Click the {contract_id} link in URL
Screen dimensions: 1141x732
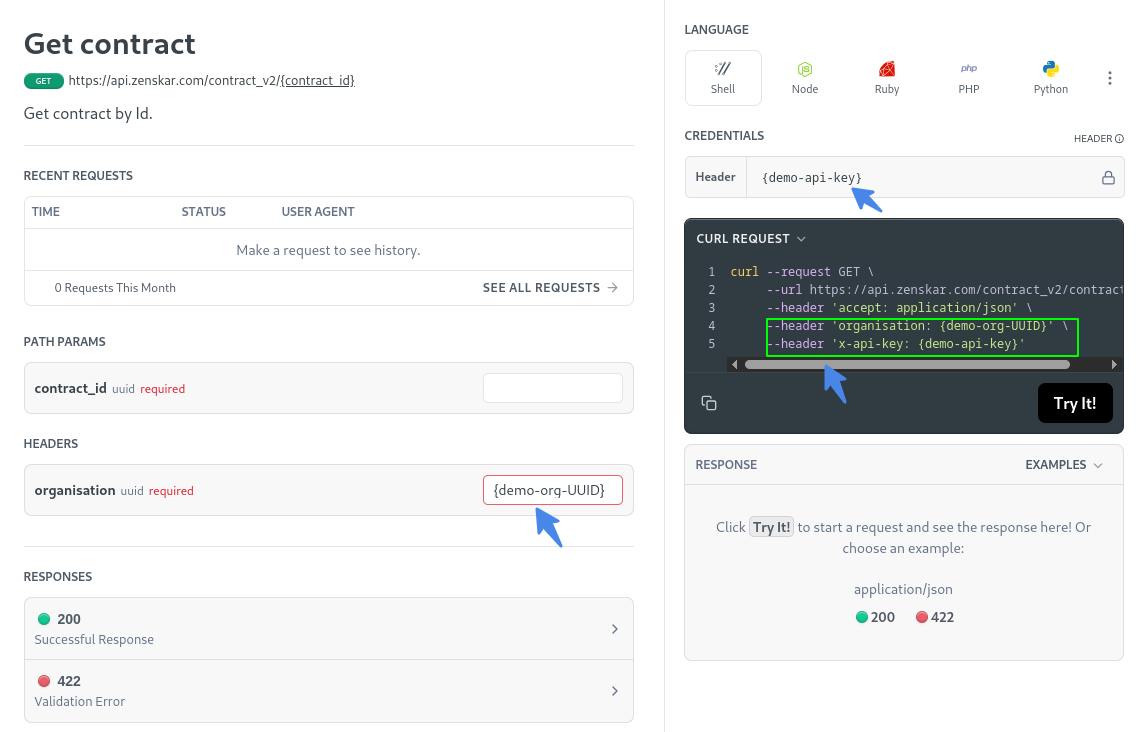click(x=317, y=81)
